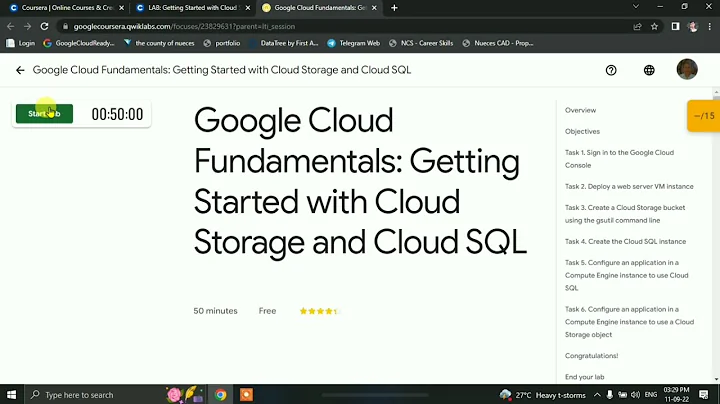Open the taskbar clock 03:29 PM
The width and height of the screenshot is (720, 404).
676,395
